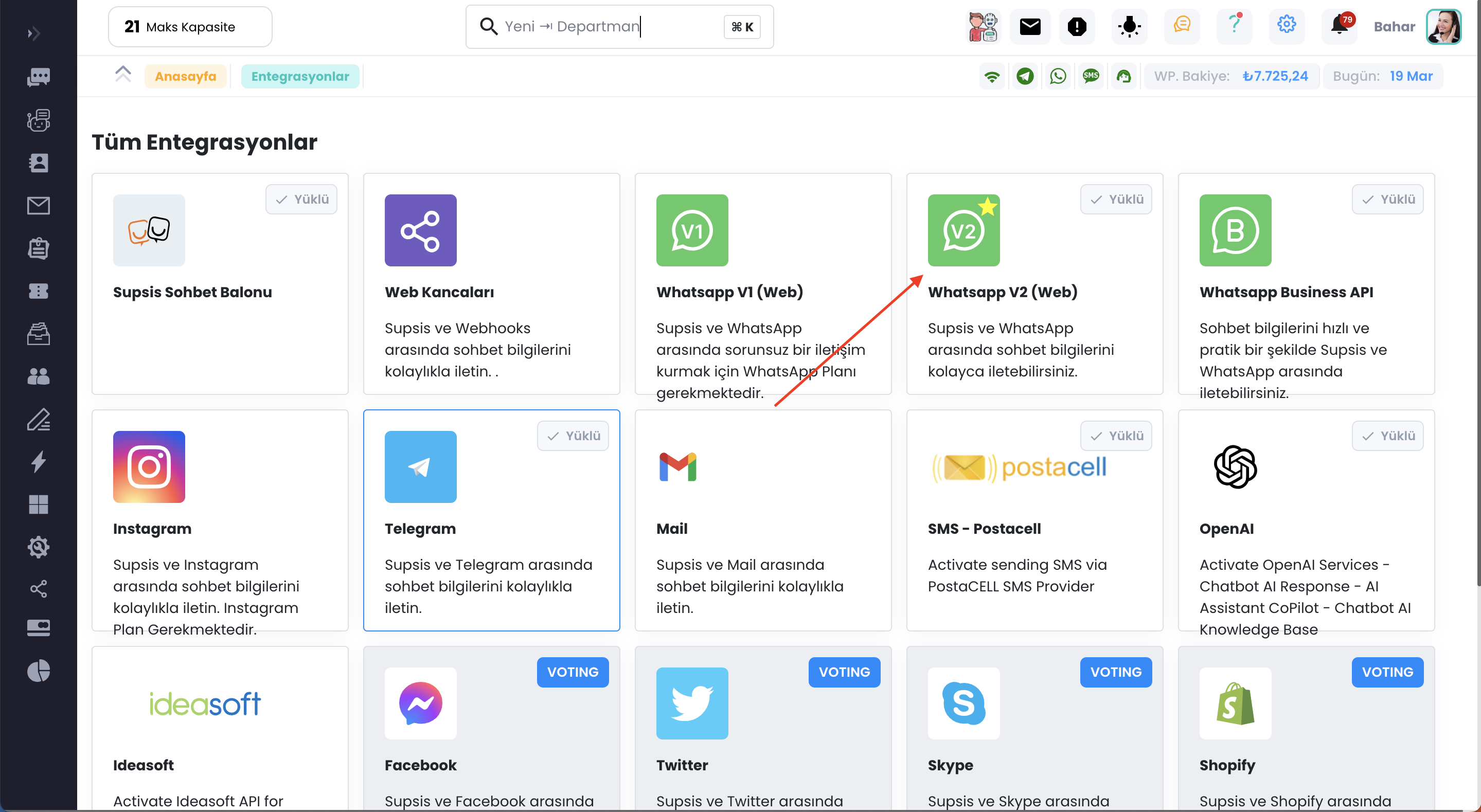Open the purple Web Kancaları icon

point(420,230)
